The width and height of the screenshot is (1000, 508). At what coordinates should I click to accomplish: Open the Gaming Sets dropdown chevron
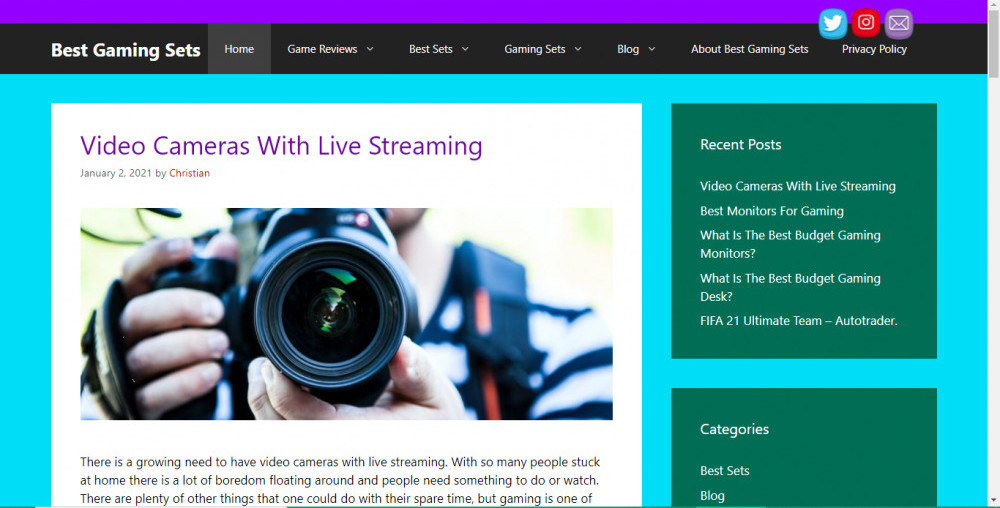coord(578,49)
